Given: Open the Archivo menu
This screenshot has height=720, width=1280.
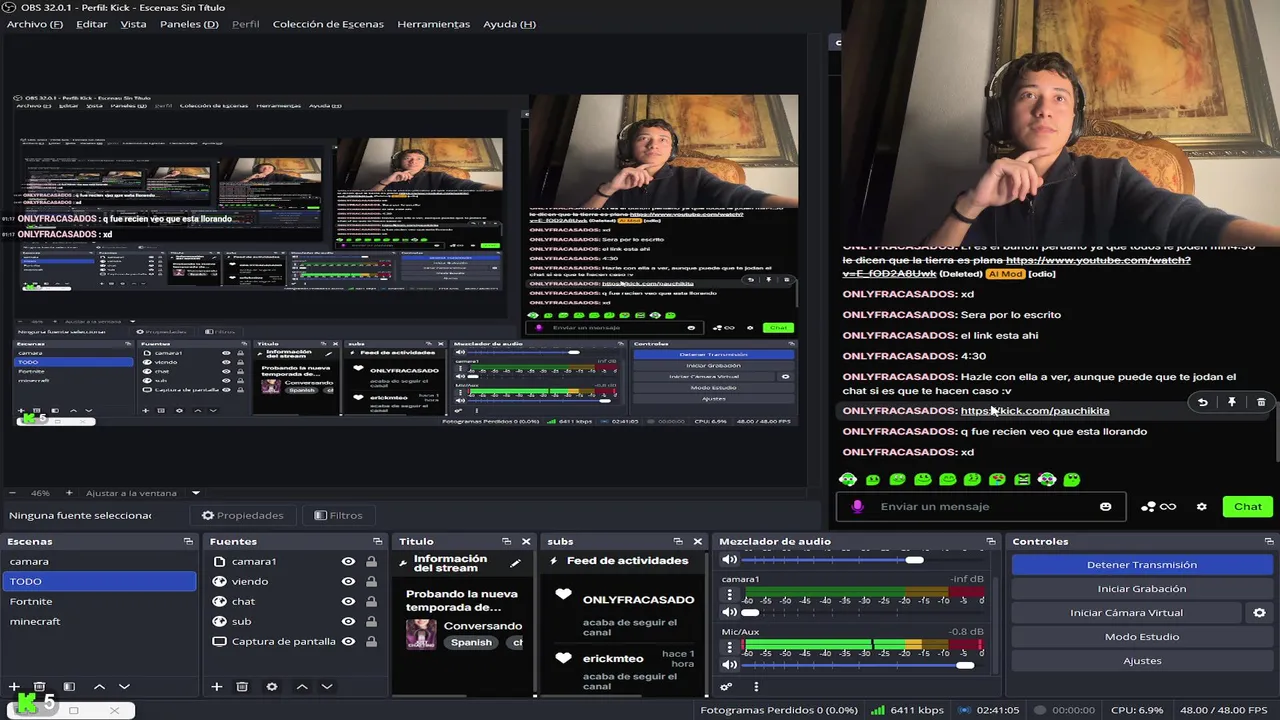Looking at the screenshot, I should tap(35, 24).
